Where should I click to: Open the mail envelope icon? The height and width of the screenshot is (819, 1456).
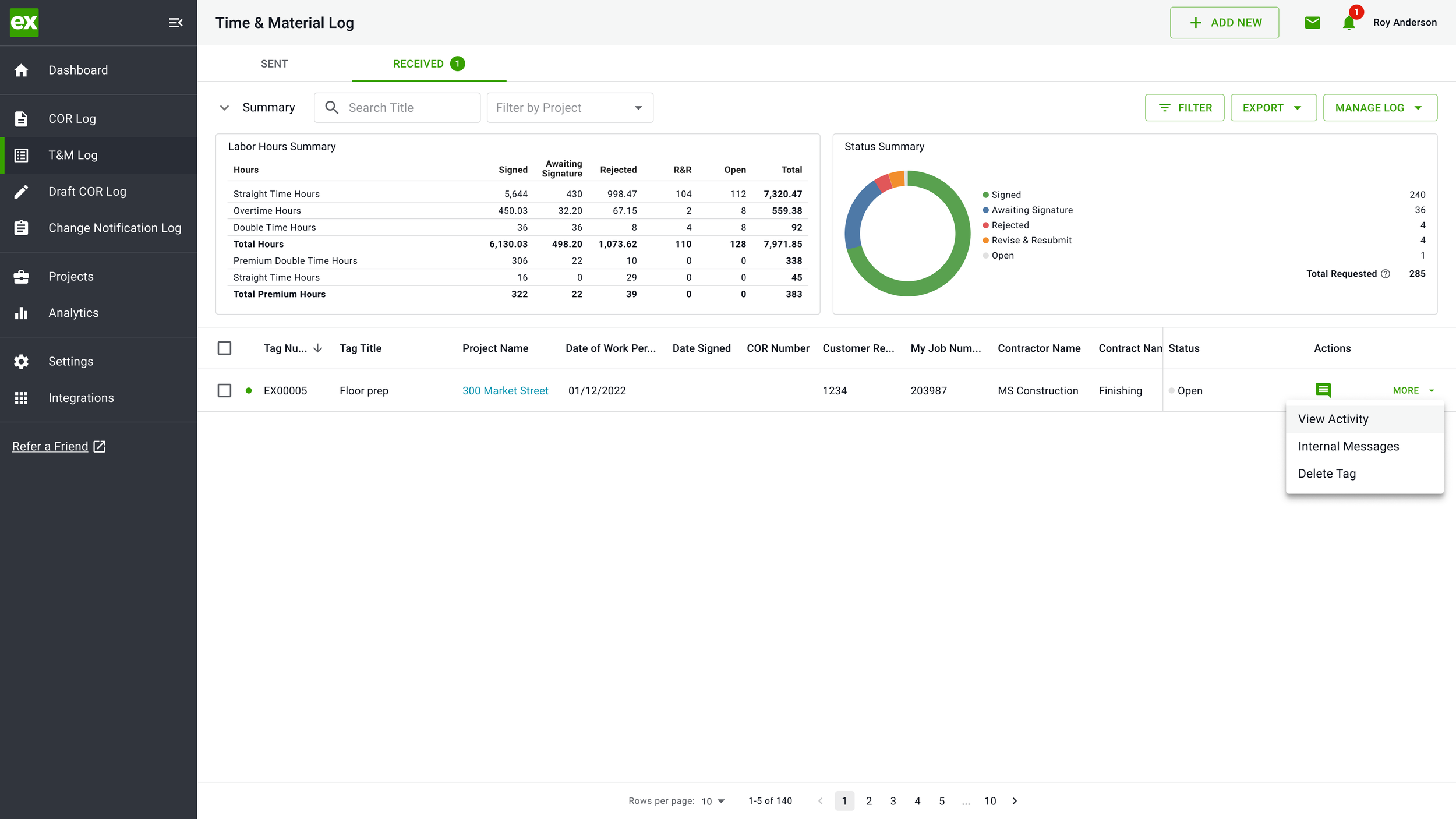pyautogui.click(x=1312, y=23)
